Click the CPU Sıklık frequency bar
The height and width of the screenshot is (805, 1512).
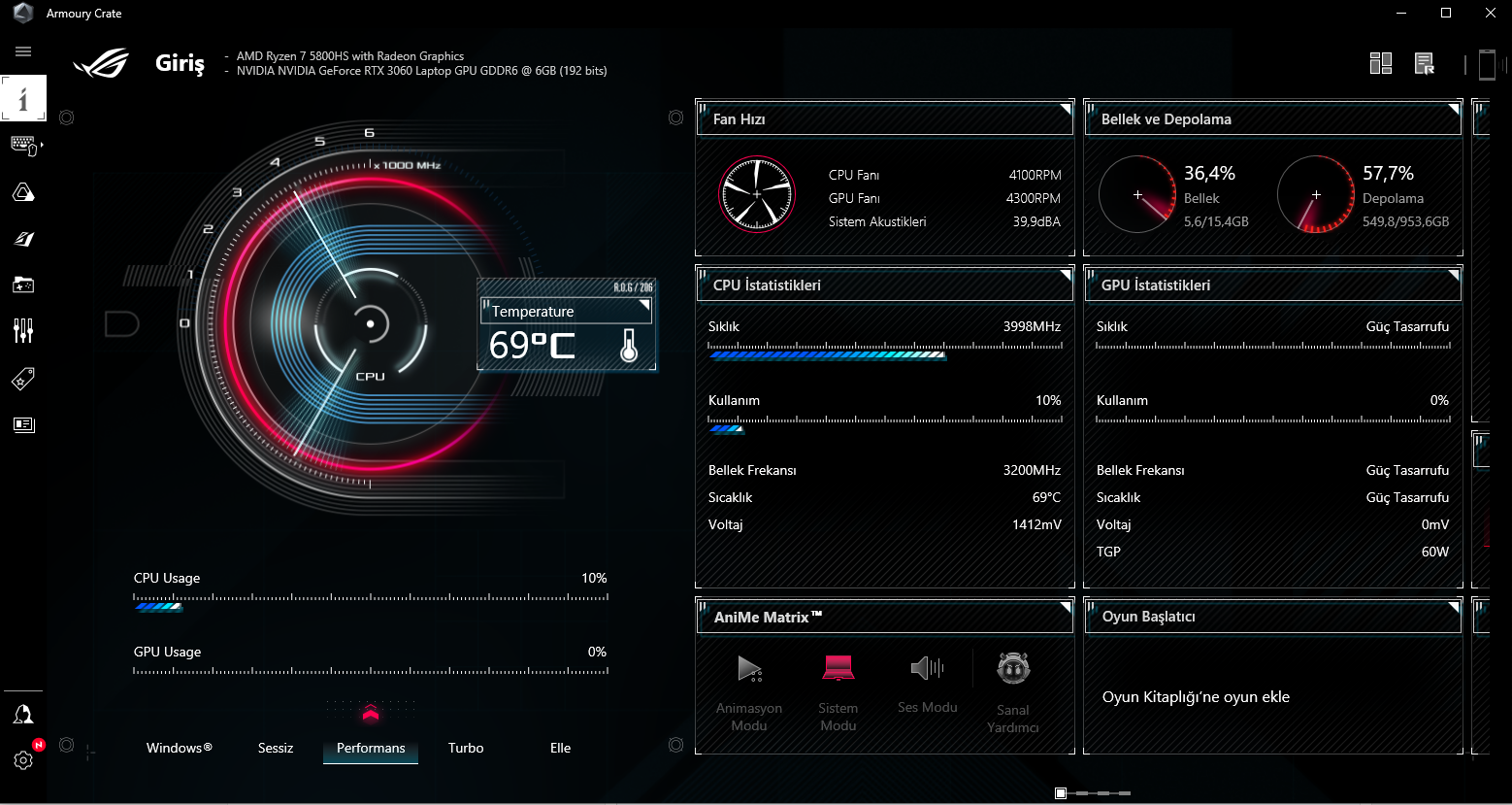[885, 352]
